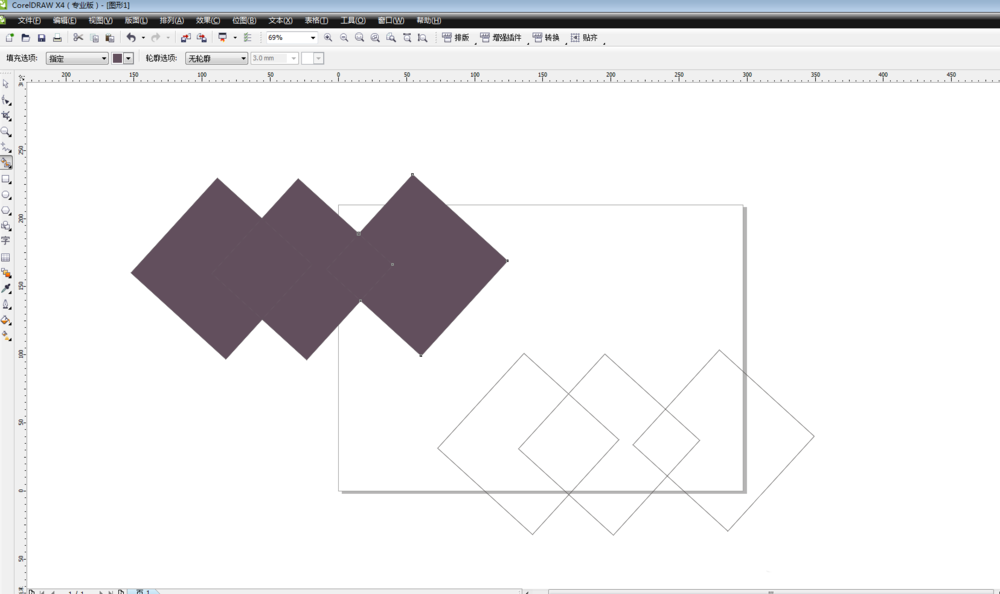Open the 文件(F) menu
The height and width of the screenshot is (594, 1000).
point(29,20)
